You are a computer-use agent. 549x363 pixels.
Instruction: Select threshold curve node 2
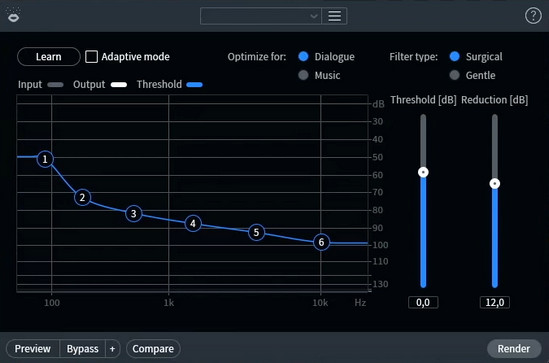[x=82, y=197]
